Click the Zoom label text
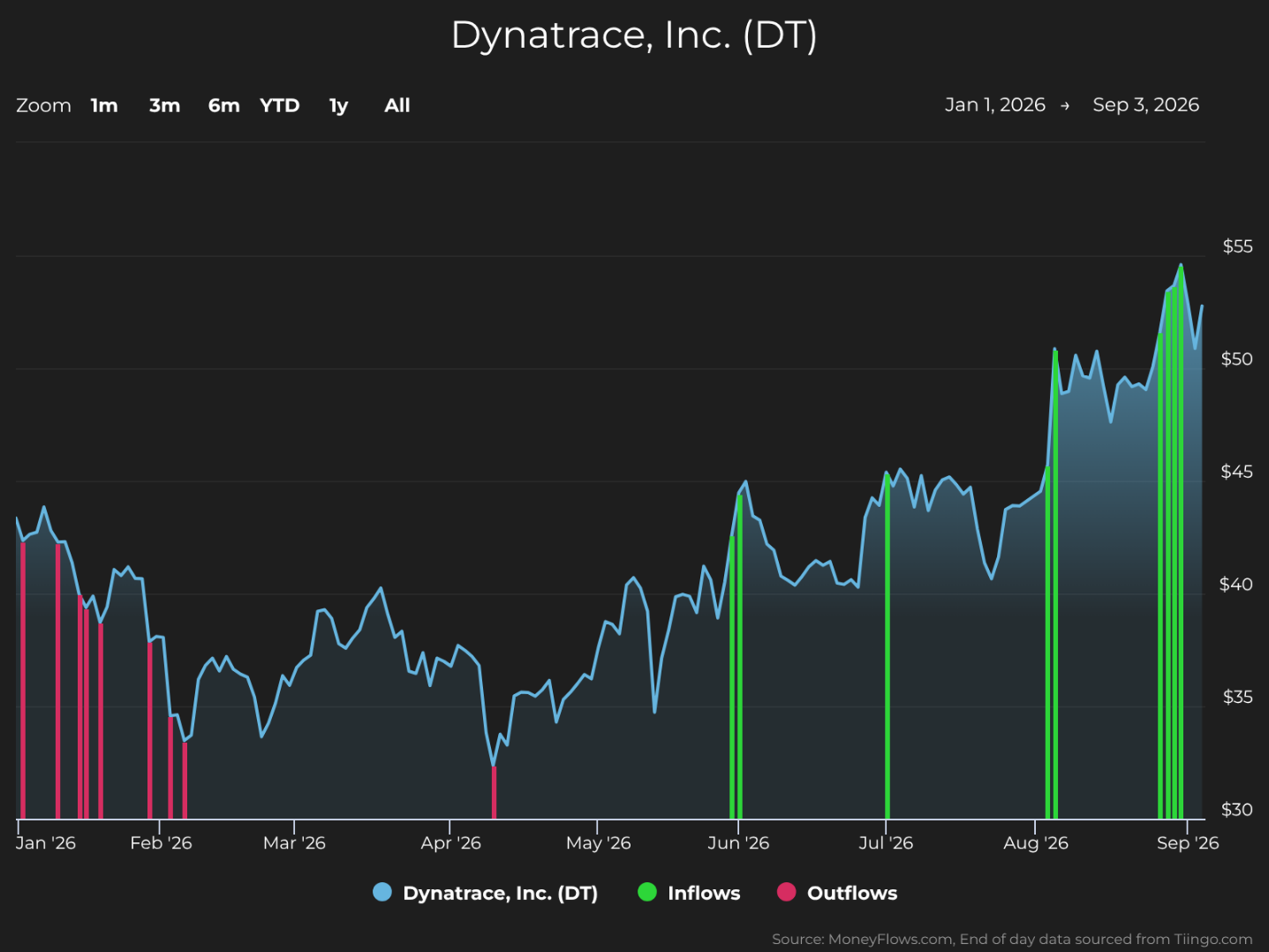This screenshot has width=1269, height=952. (43, 106)
